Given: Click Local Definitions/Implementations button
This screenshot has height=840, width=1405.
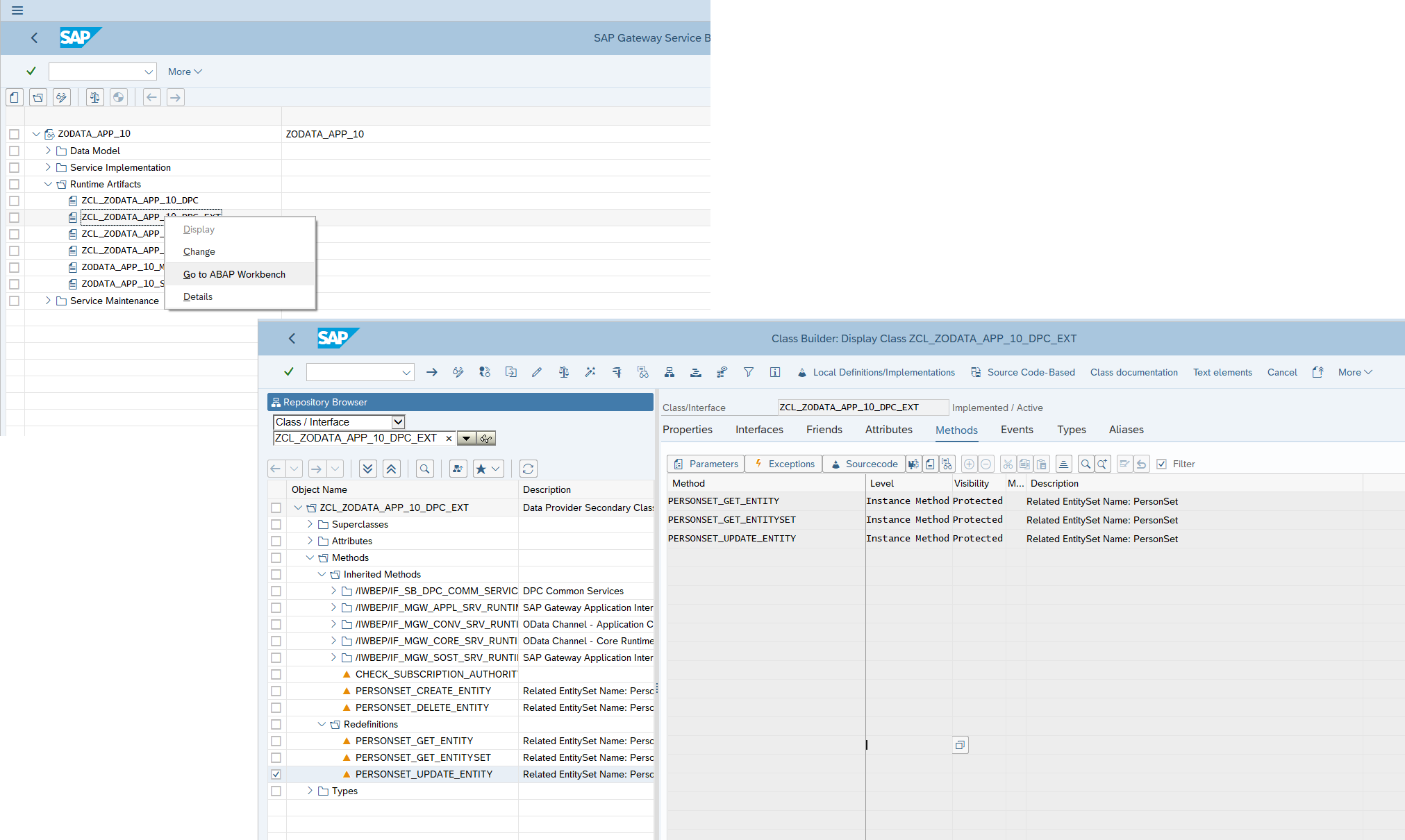Looking at the screenshot, I should click(x=876, y=372).
